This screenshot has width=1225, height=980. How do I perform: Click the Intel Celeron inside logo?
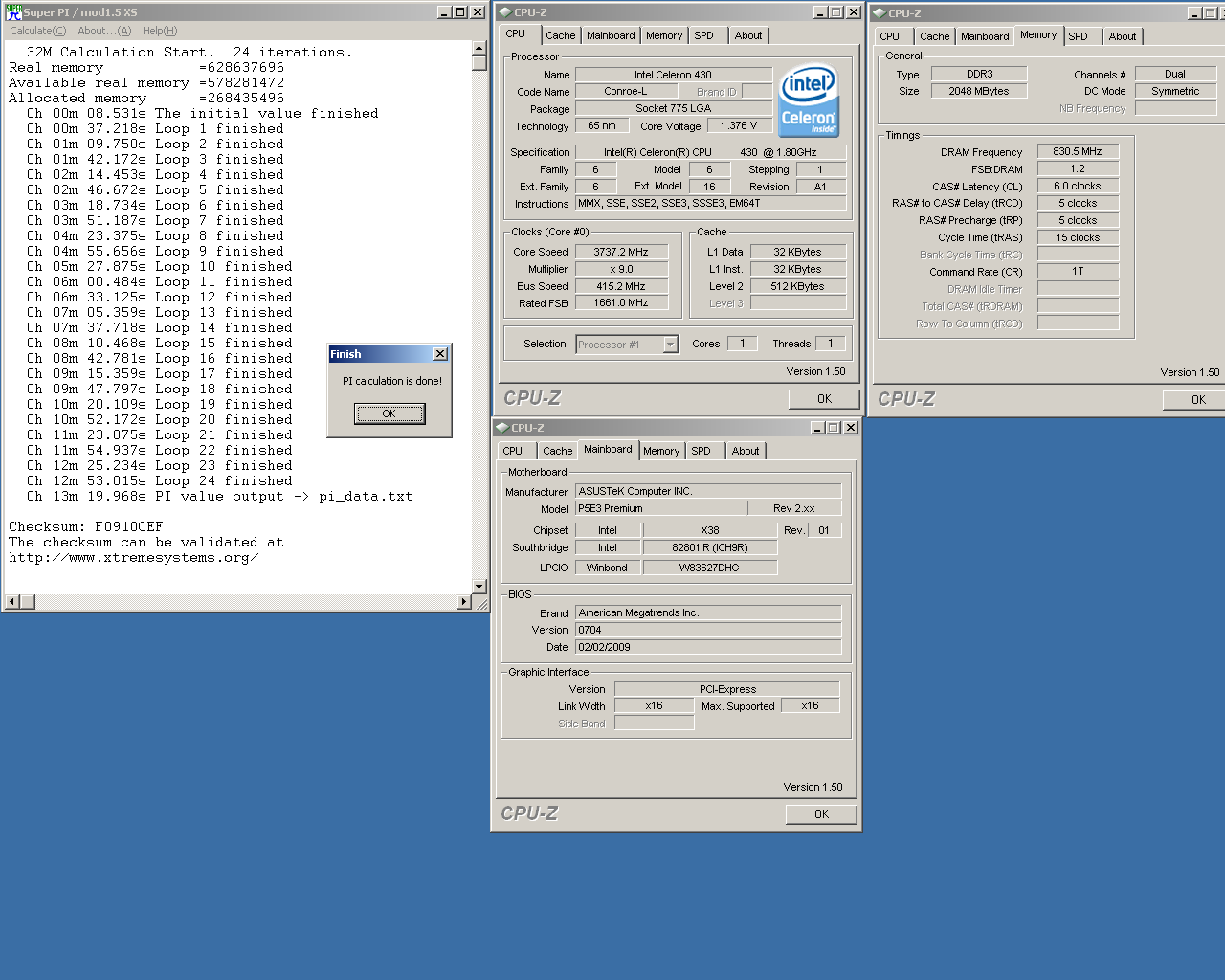click(x=809, y=100)
